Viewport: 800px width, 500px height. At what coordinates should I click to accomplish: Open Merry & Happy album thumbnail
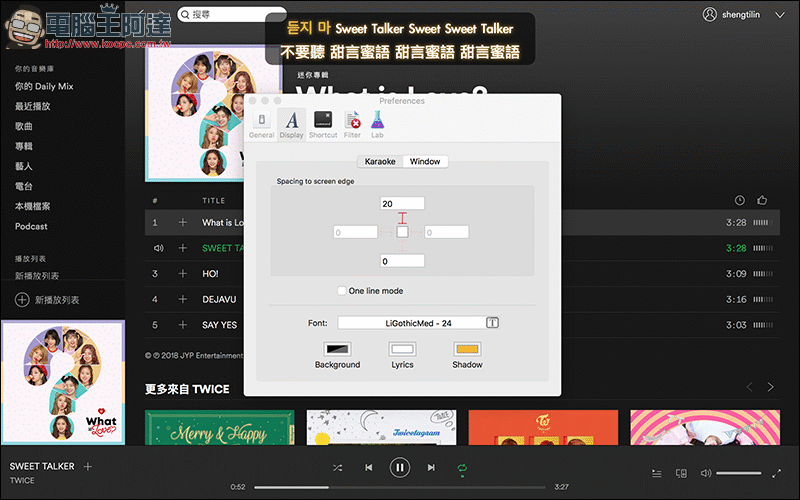coord(219,428)
